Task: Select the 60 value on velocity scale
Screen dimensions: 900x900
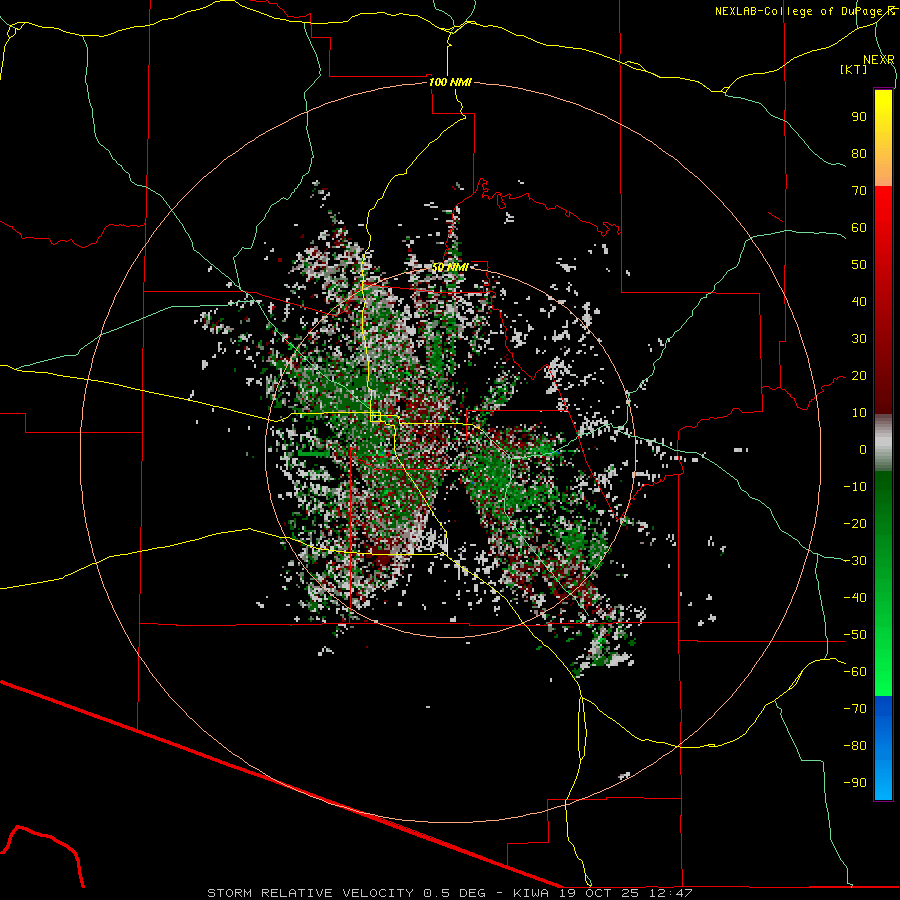Action: pyautogui.click(x=859, y=227)
